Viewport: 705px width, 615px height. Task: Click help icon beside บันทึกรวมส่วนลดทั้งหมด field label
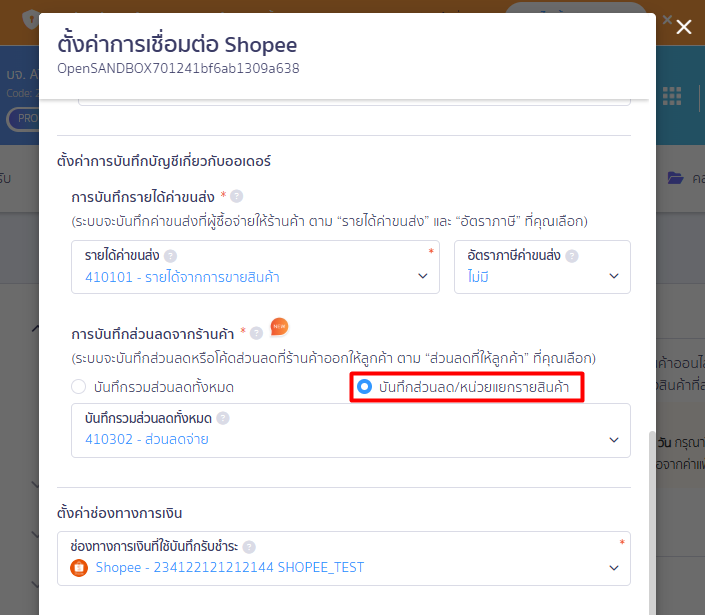[x=223, y=419]
